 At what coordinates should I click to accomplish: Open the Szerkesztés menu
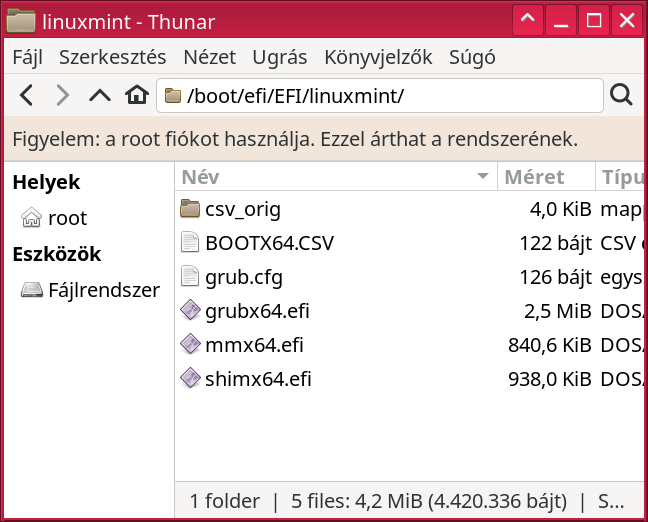[x=112, y=57]
